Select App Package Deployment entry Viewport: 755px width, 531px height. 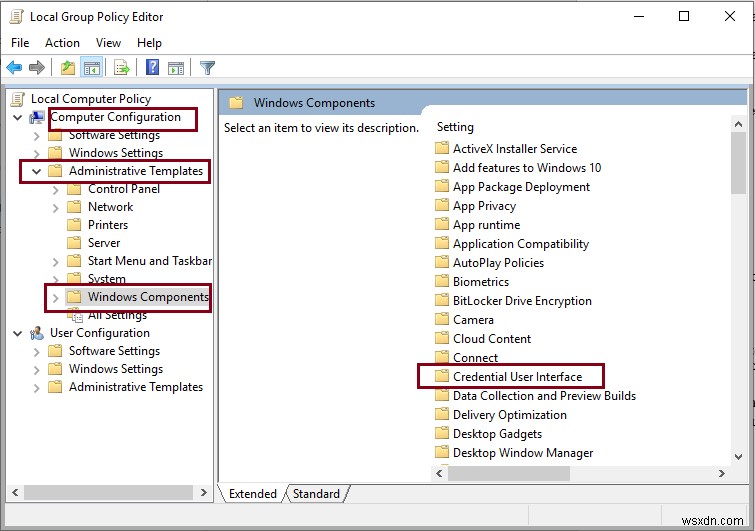(521, 186)
